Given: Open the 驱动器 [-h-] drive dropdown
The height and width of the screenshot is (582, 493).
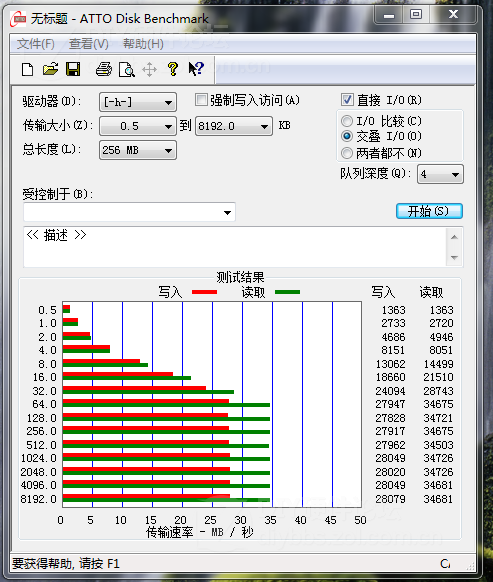Looking at the screenshot, I should pos(138,102).
